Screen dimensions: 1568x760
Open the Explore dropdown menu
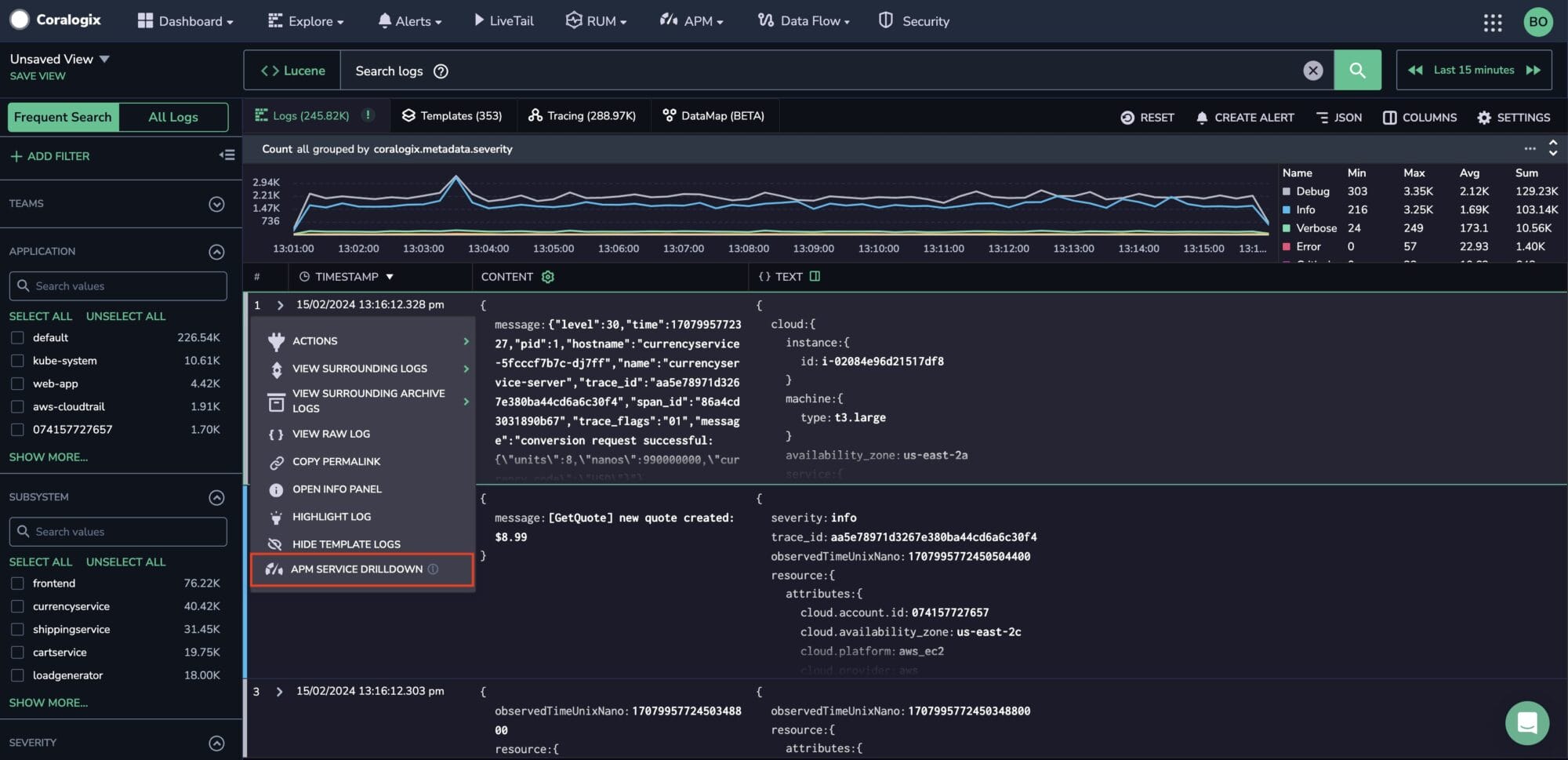306,21
